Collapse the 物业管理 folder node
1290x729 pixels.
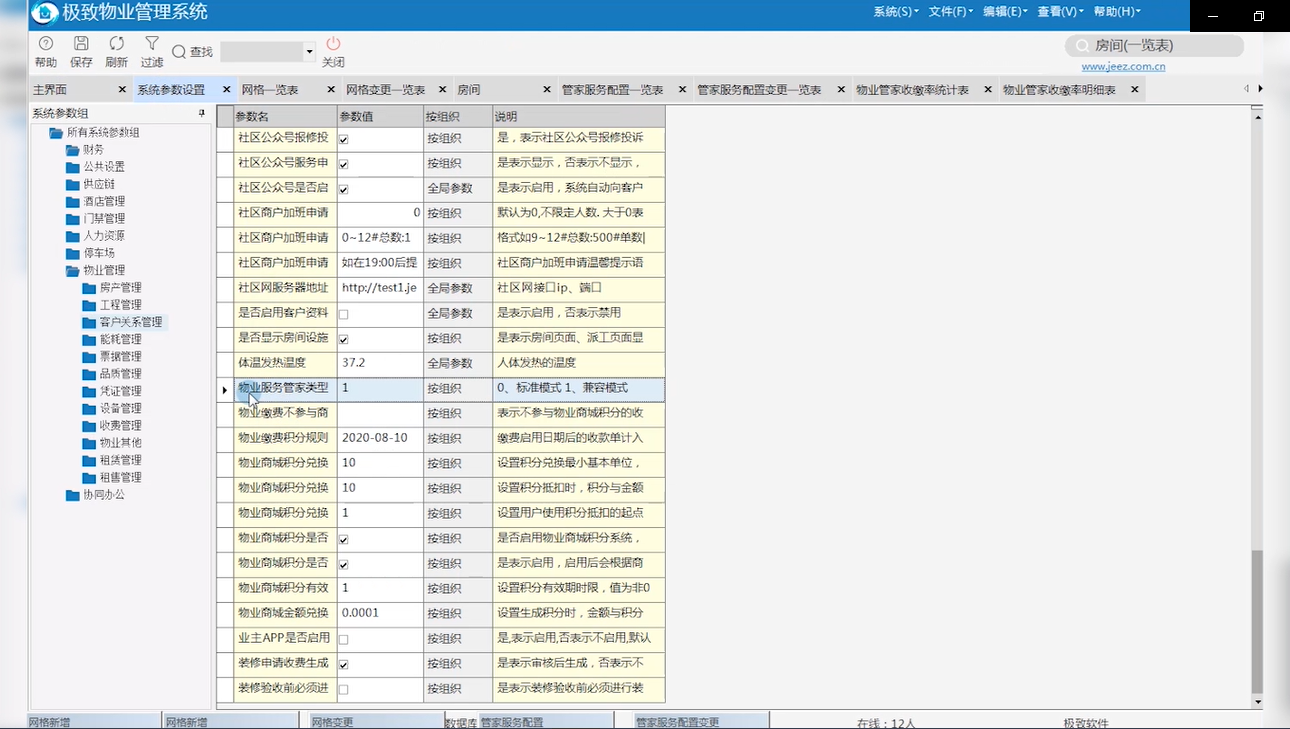(72, 270)
